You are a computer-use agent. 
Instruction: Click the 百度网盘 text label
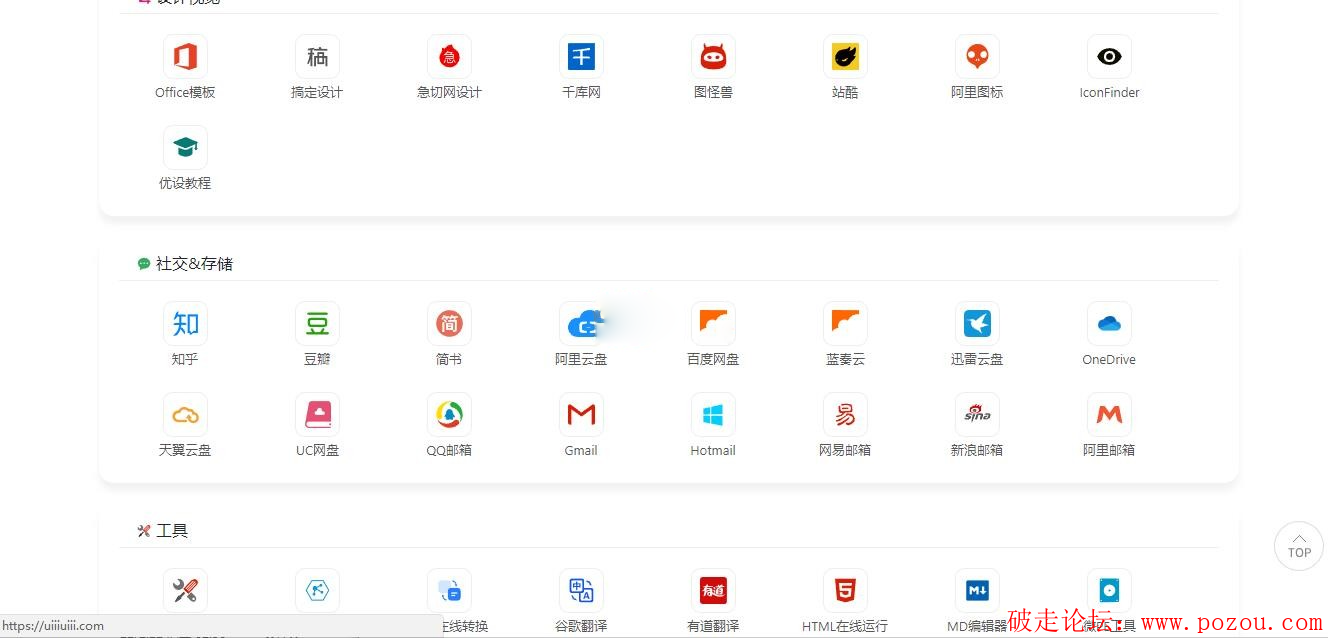pos(713,360)
